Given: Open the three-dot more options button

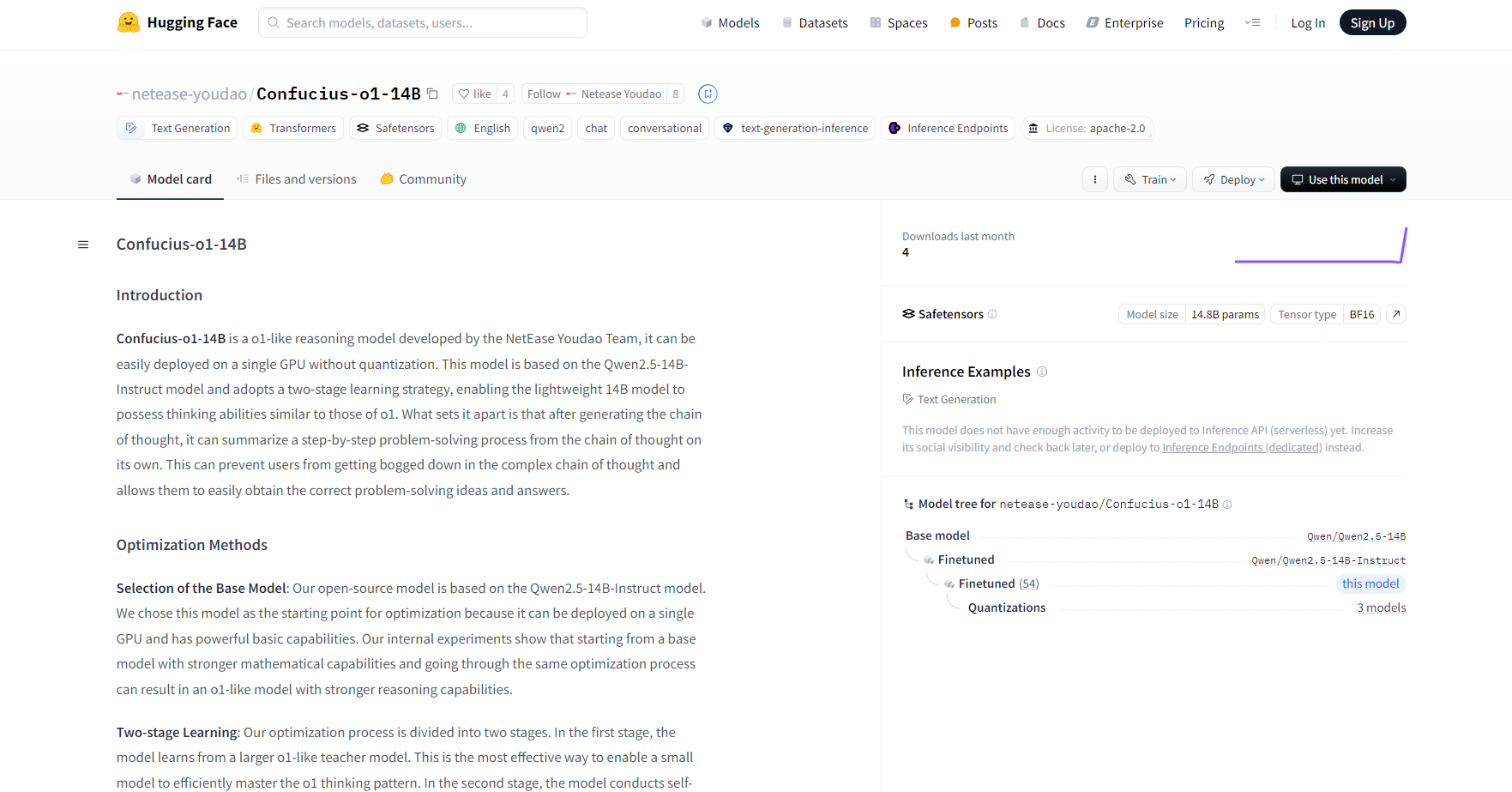Looking at the screenshot, I should coord(1094,179).
